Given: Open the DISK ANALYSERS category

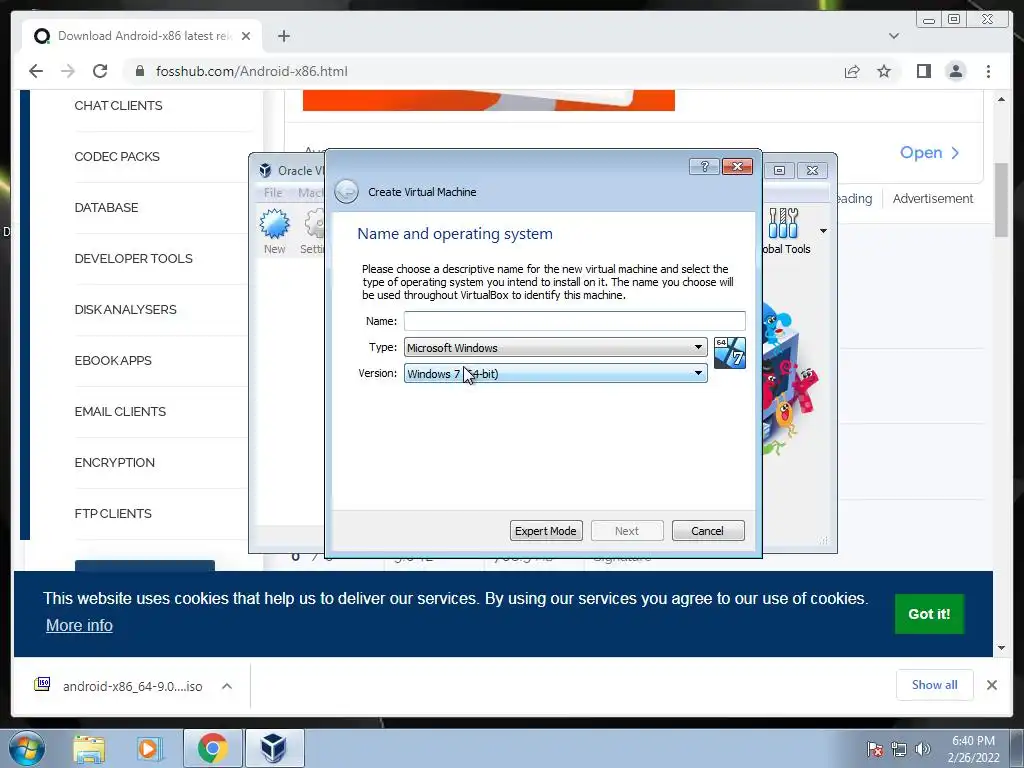Looking at the screenshot, I should pyautogui.click(x=125, y=309).
